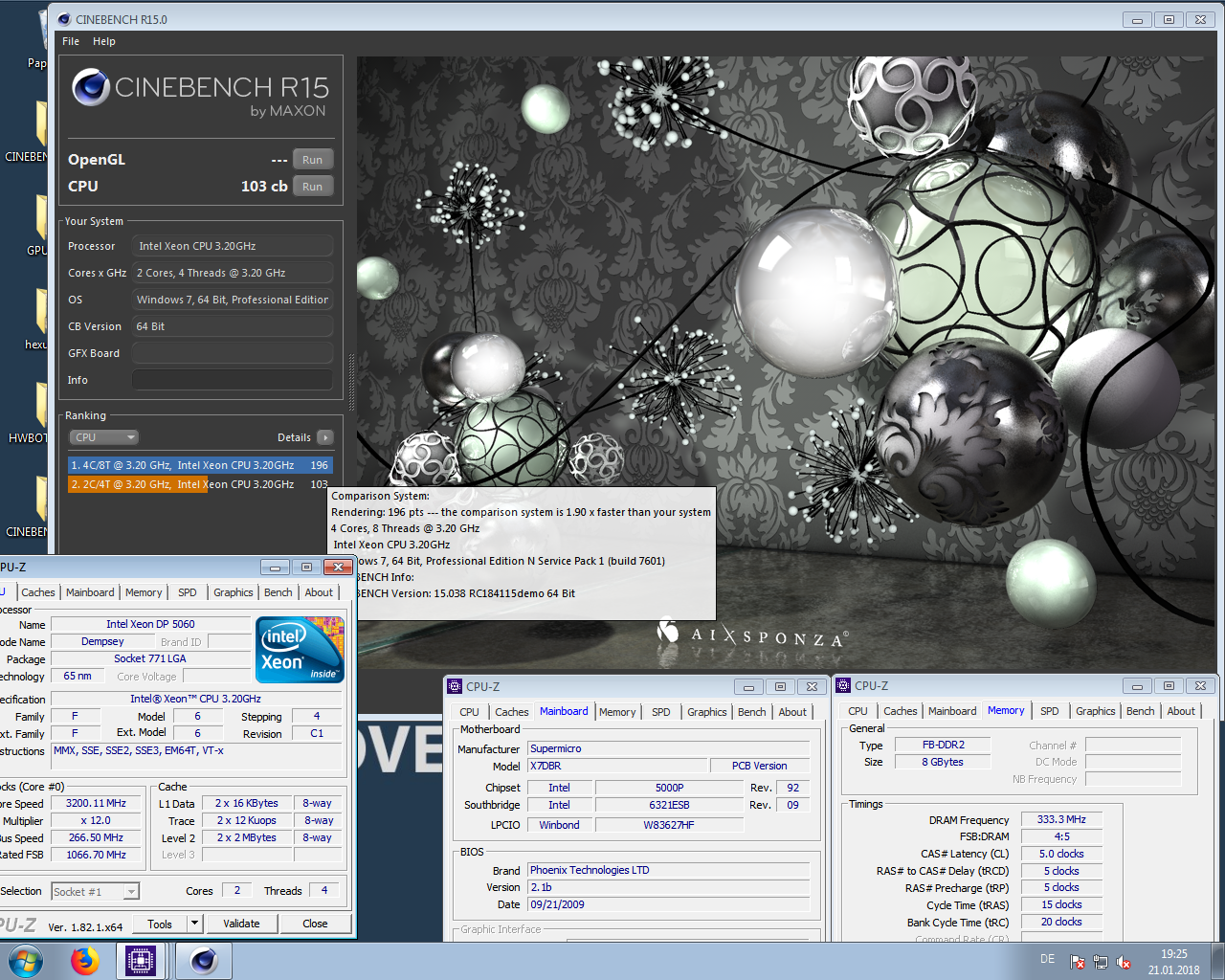
Task: Open the network tray icon
Action: coord(1101,962)
